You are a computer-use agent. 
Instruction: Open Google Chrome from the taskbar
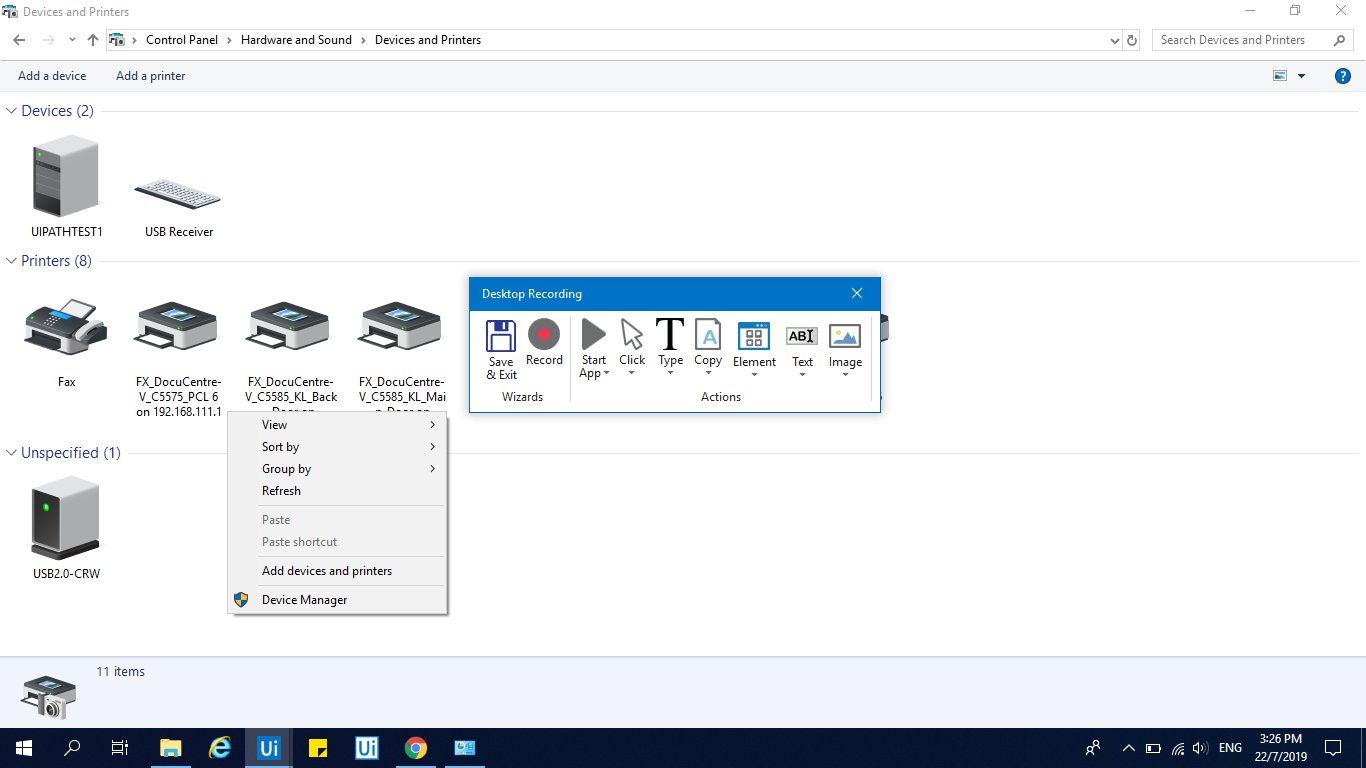416,748
